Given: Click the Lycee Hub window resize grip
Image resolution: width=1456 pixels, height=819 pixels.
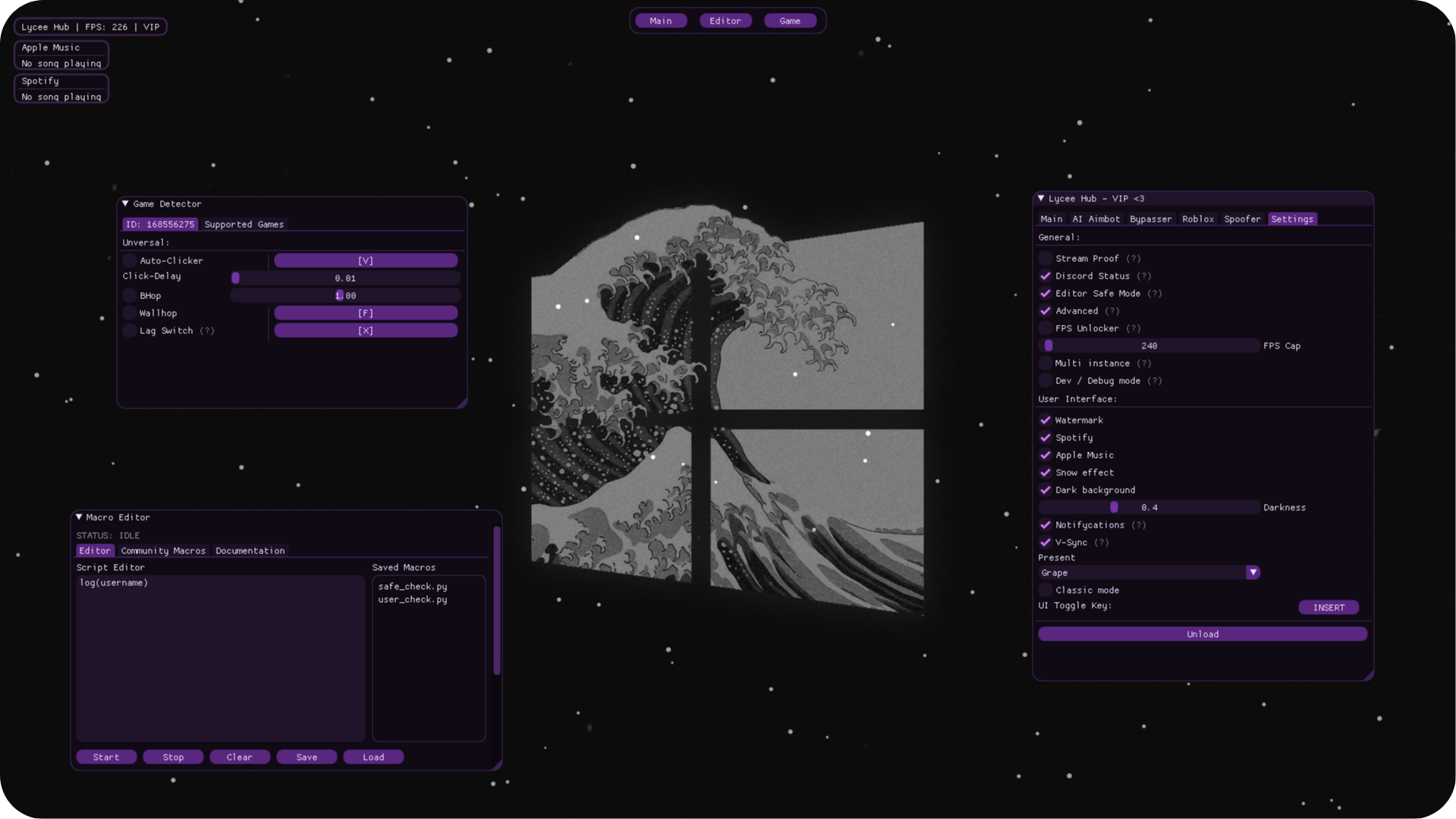Looking at the screenshot, I should (1368, 675).
